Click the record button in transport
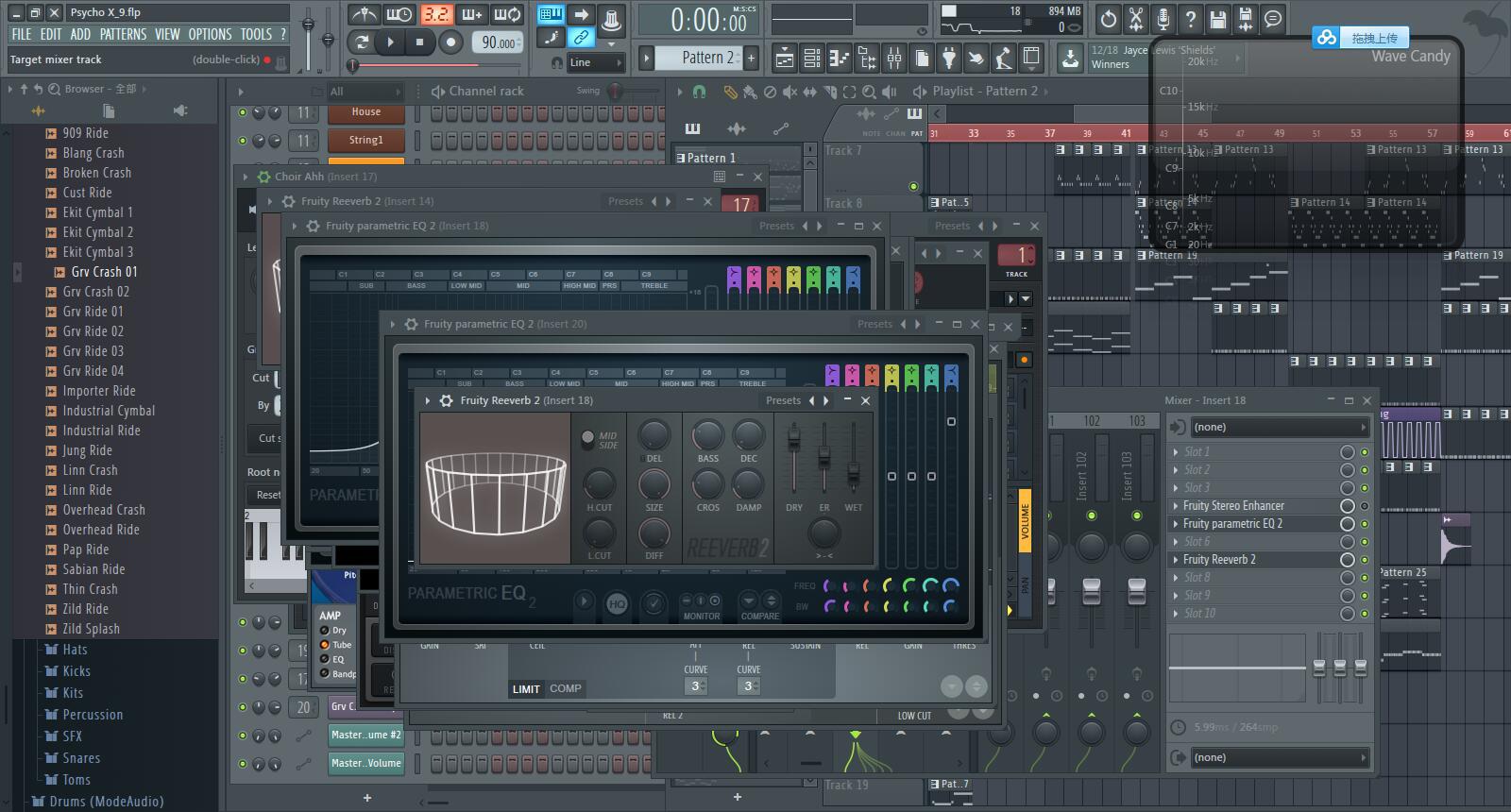1511x812 pixels. (x=450, y=42)
